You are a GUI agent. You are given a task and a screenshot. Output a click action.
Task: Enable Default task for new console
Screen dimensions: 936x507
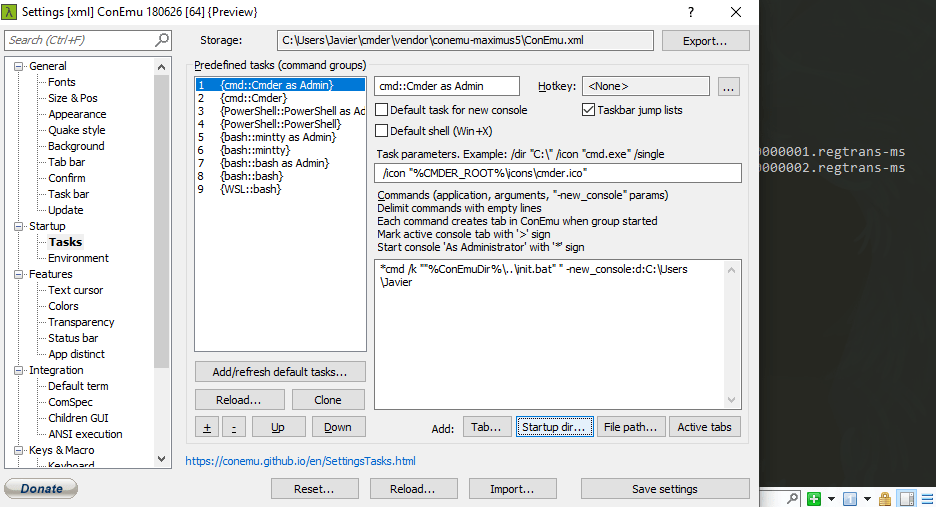click(381, 110)
